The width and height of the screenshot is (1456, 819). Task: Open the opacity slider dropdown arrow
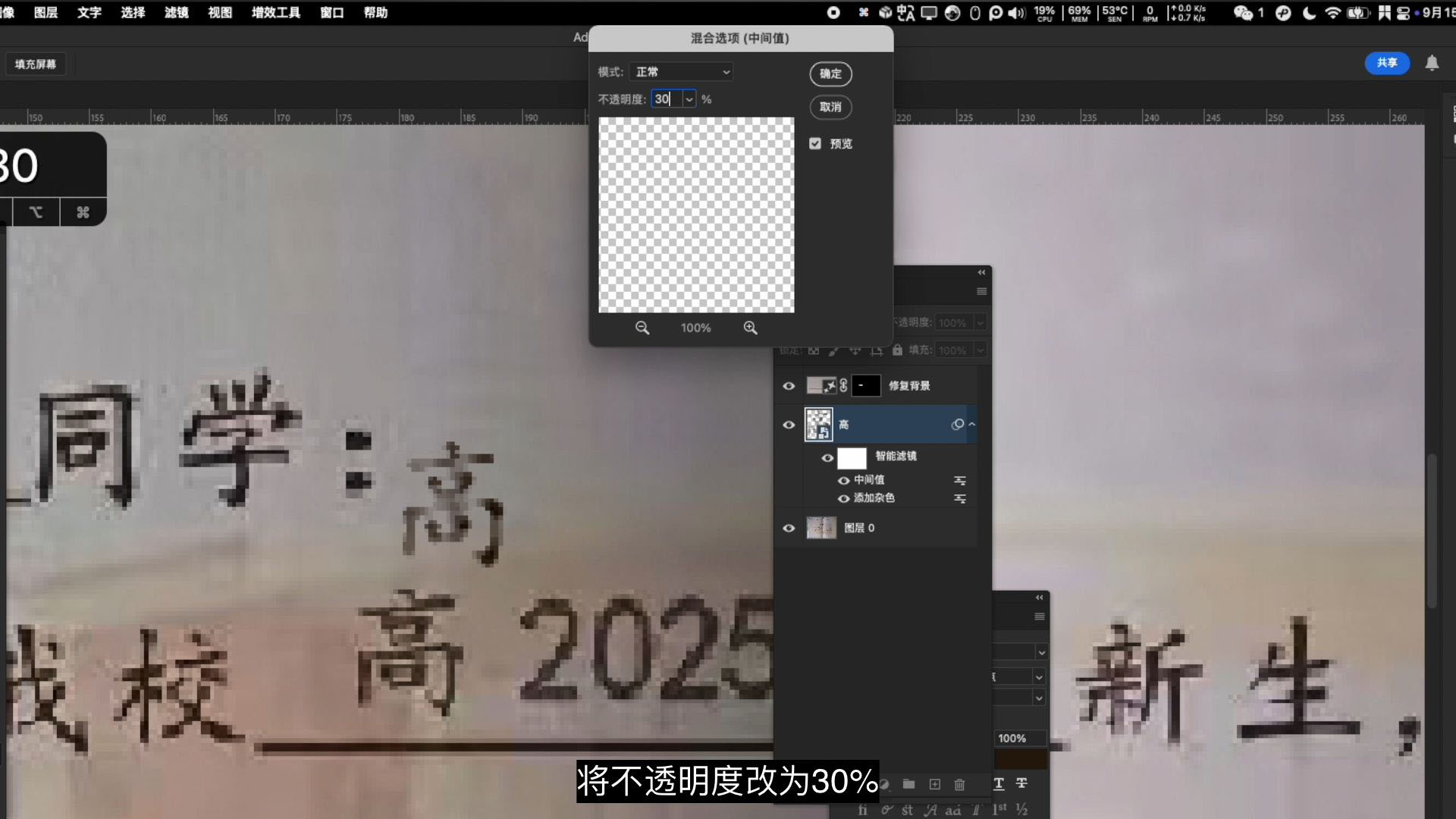coord(689,99)
